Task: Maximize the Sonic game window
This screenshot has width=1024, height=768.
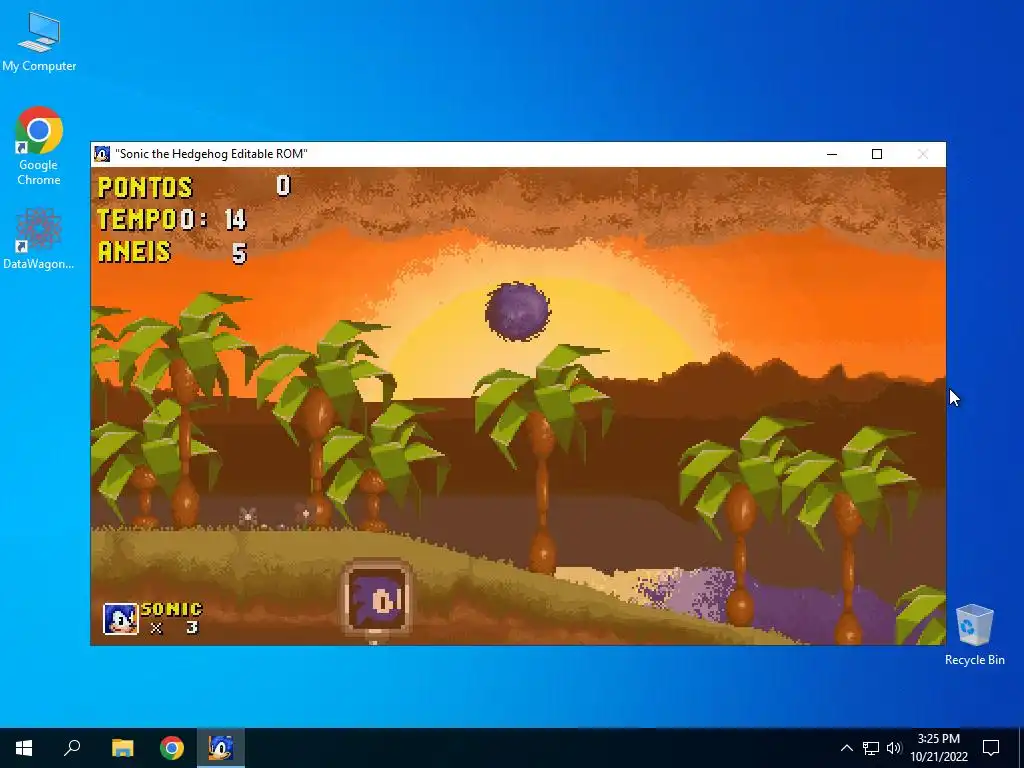Action: tap(877, 154)
